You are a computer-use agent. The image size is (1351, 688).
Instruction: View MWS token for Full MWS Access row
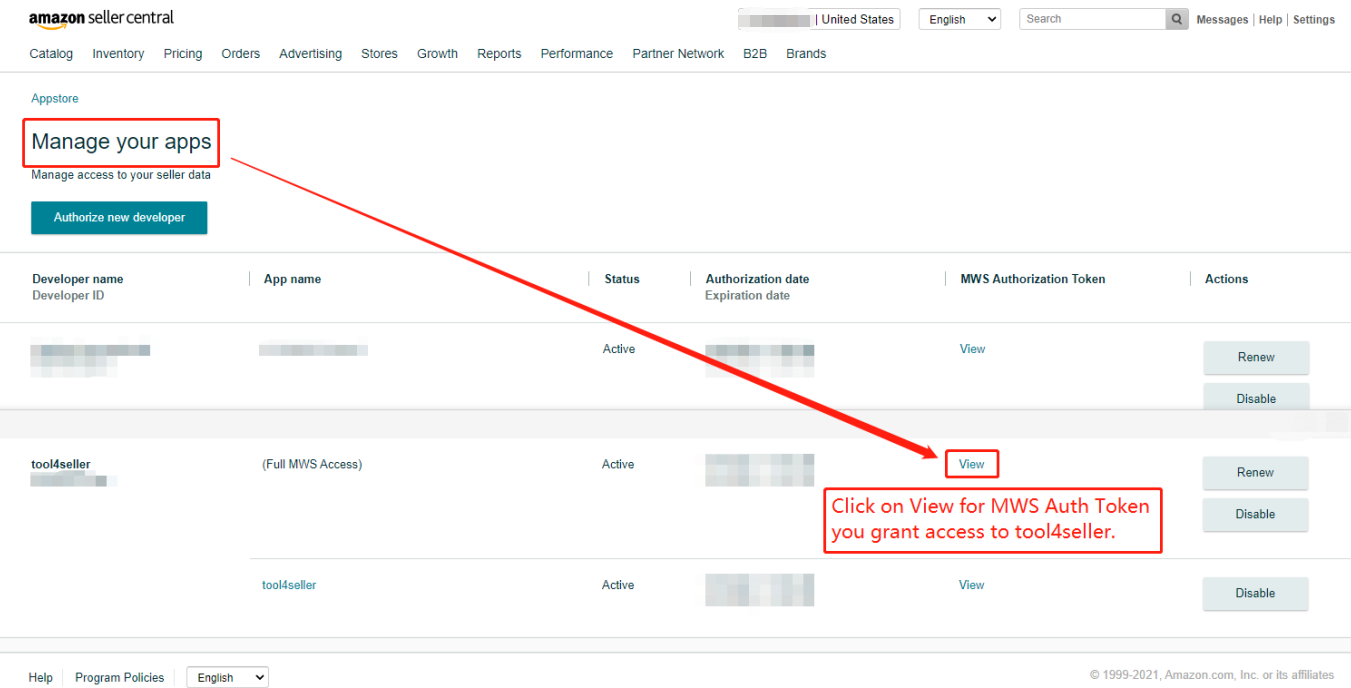tap(971, 464)
